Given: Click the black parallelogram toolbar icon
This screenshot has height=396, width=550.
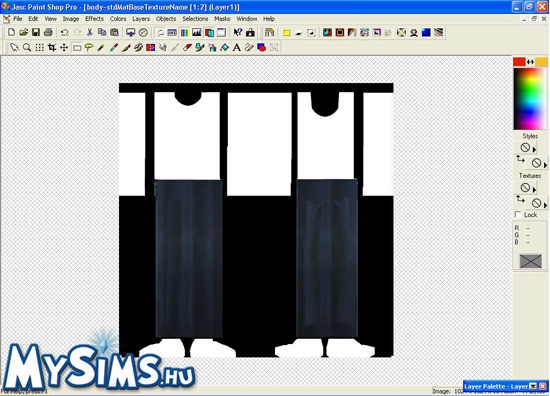Looking at the screenshot, I should [299, 33].
